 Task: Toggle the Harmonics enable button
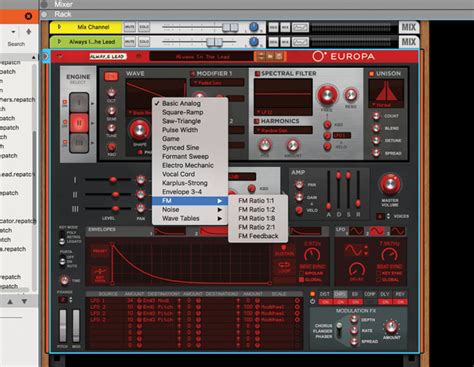pyautogui.click(x=257, y=121)
